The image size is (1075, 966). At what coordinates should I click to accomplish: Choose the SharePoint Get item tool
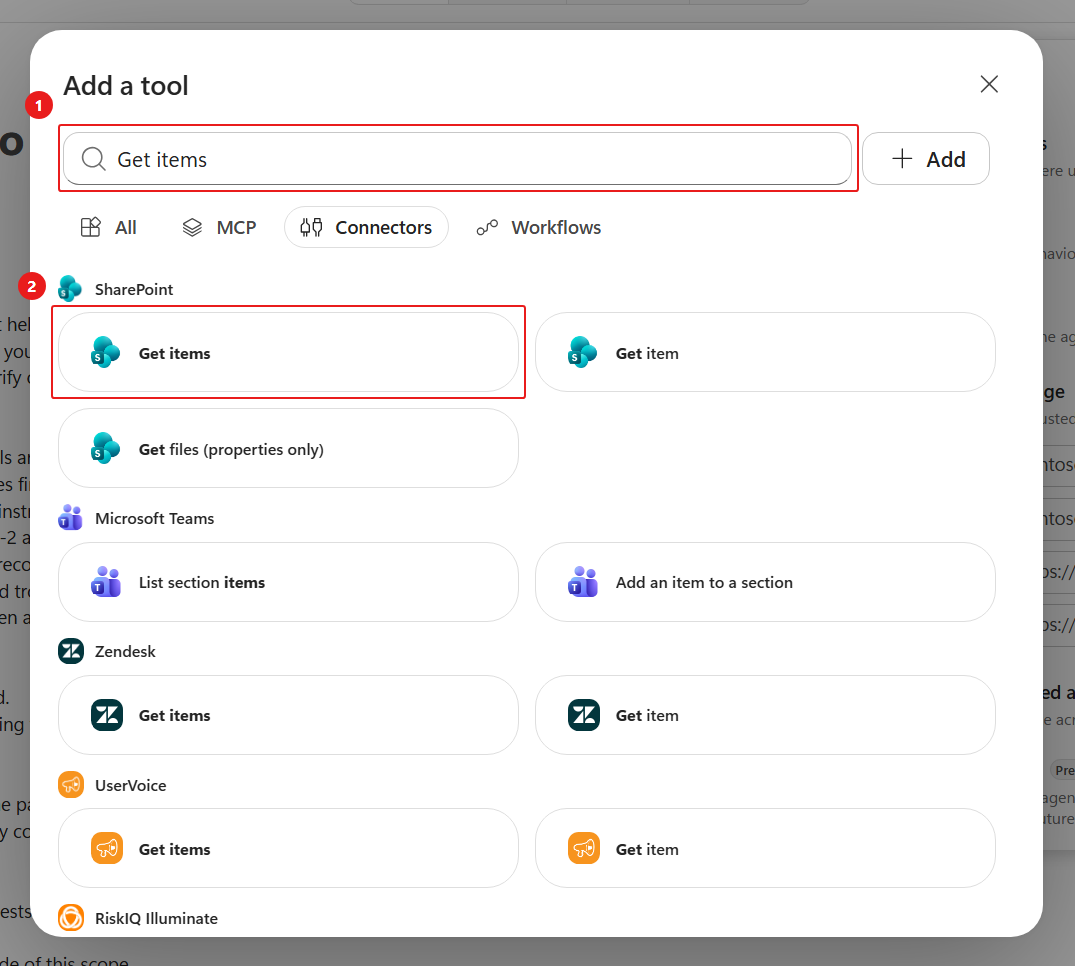coord(765,352)
